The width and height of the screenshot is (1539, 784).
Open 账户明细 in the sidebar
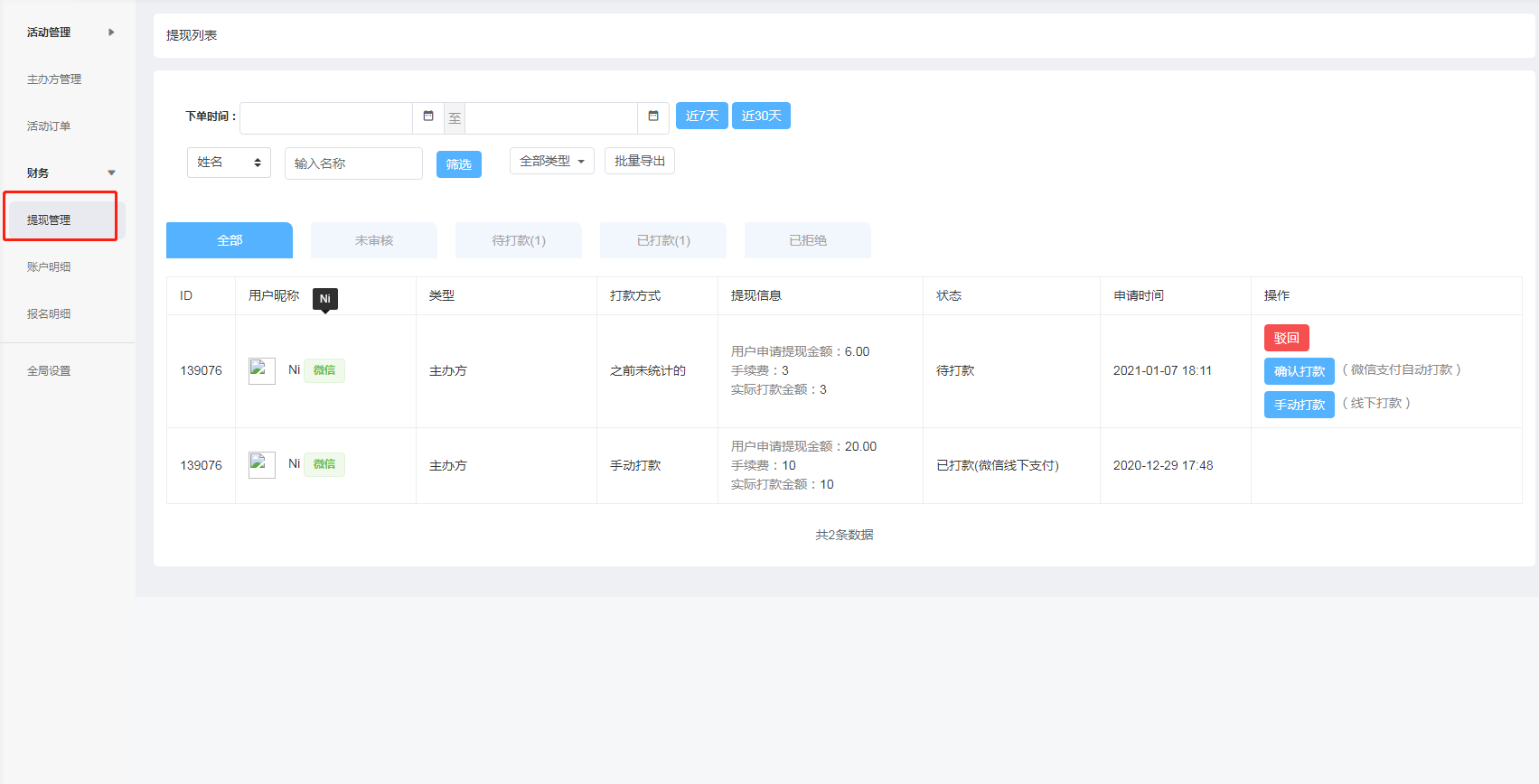point(49,266)
